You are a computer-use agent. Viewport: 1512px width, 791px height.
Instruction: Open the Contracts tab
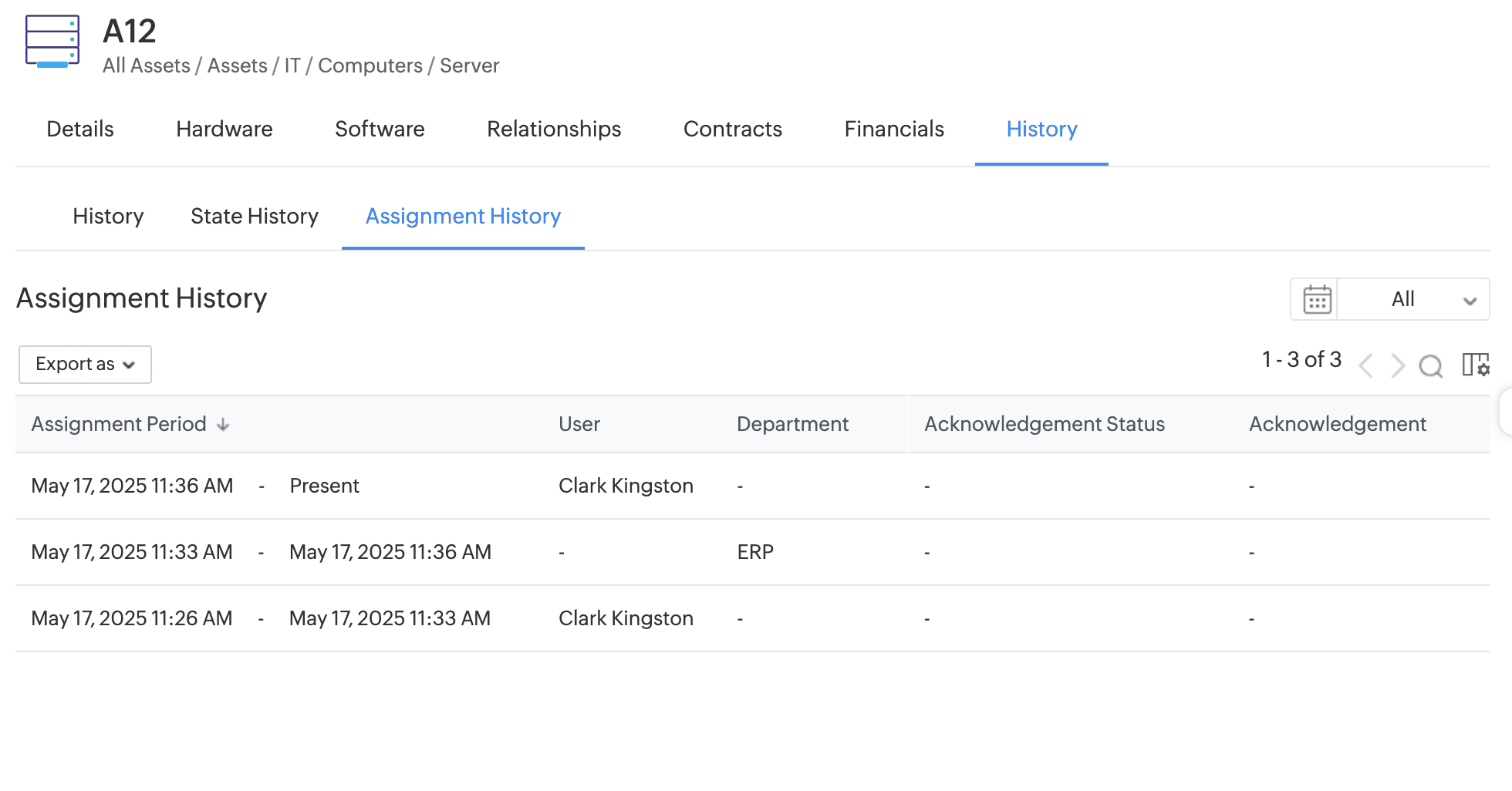(x=732, y=129)
